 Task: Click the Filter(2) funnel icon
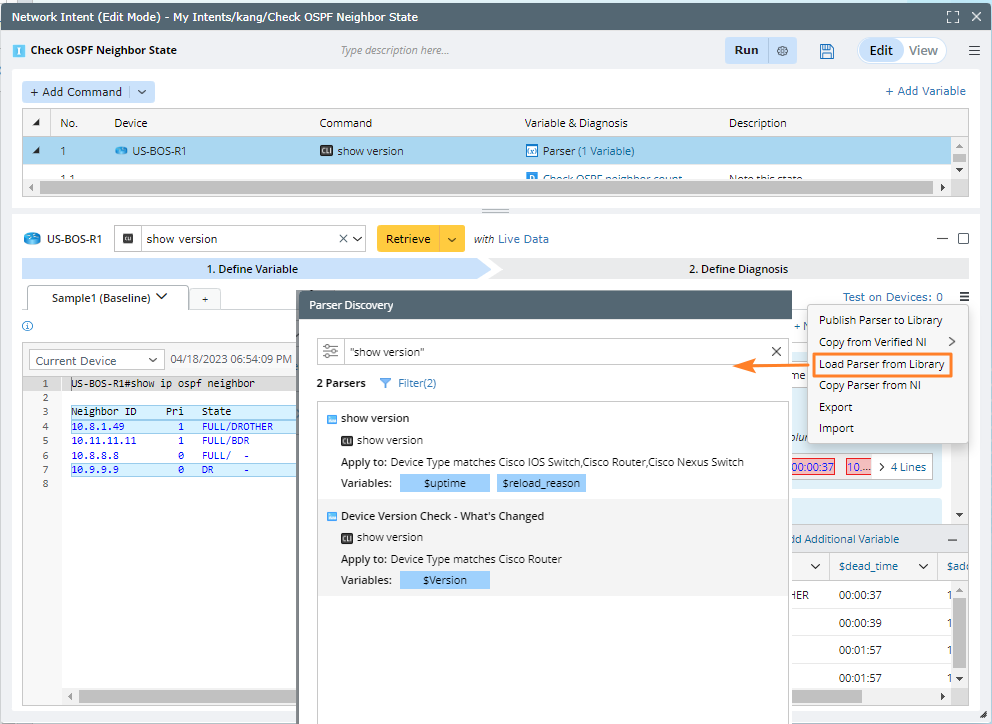pos(386,383)
